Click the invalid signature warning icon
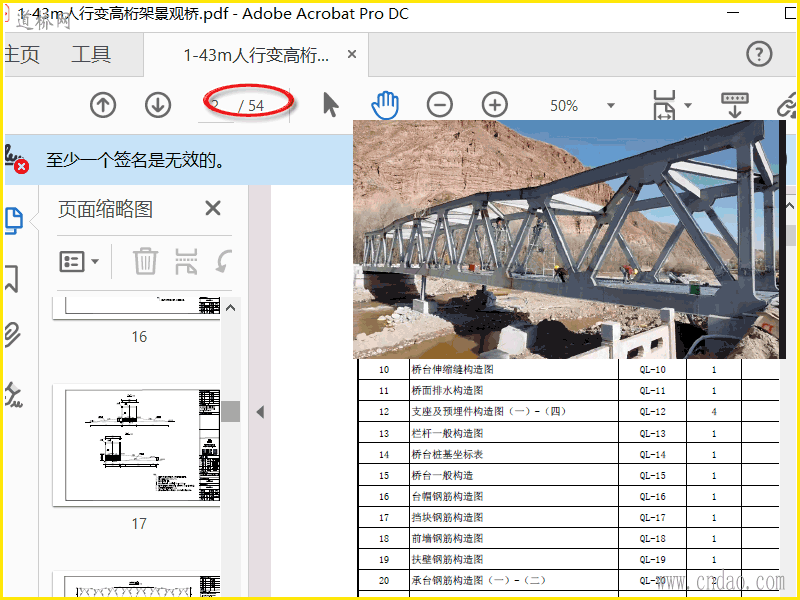Image resolution: width=800 pixels, height=600 pixels. 16,159
